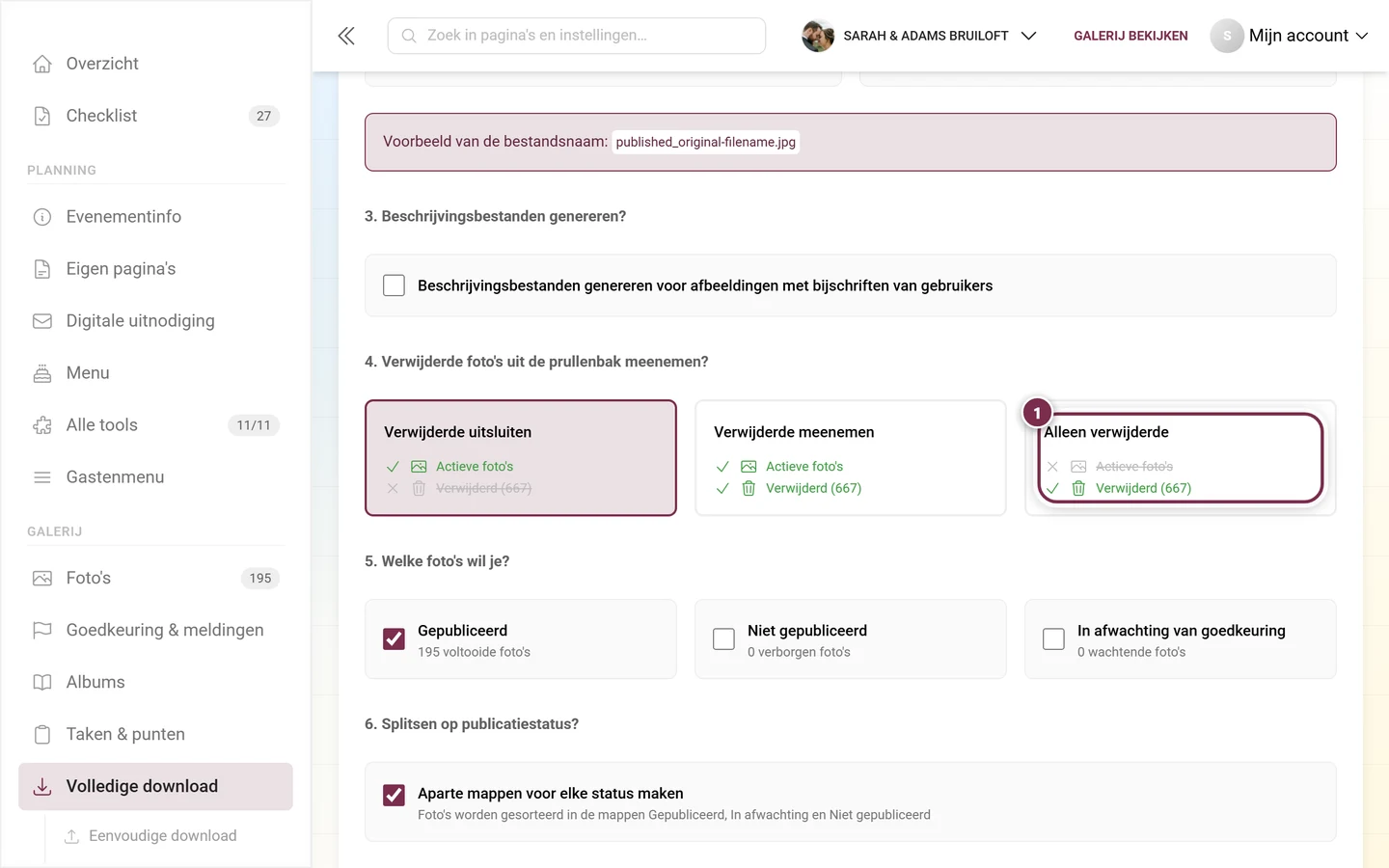The width and height of the screenshot is (1389, 868).
Task: Click the Sarah & Adams event avatar photo
Action: (818, 36)
